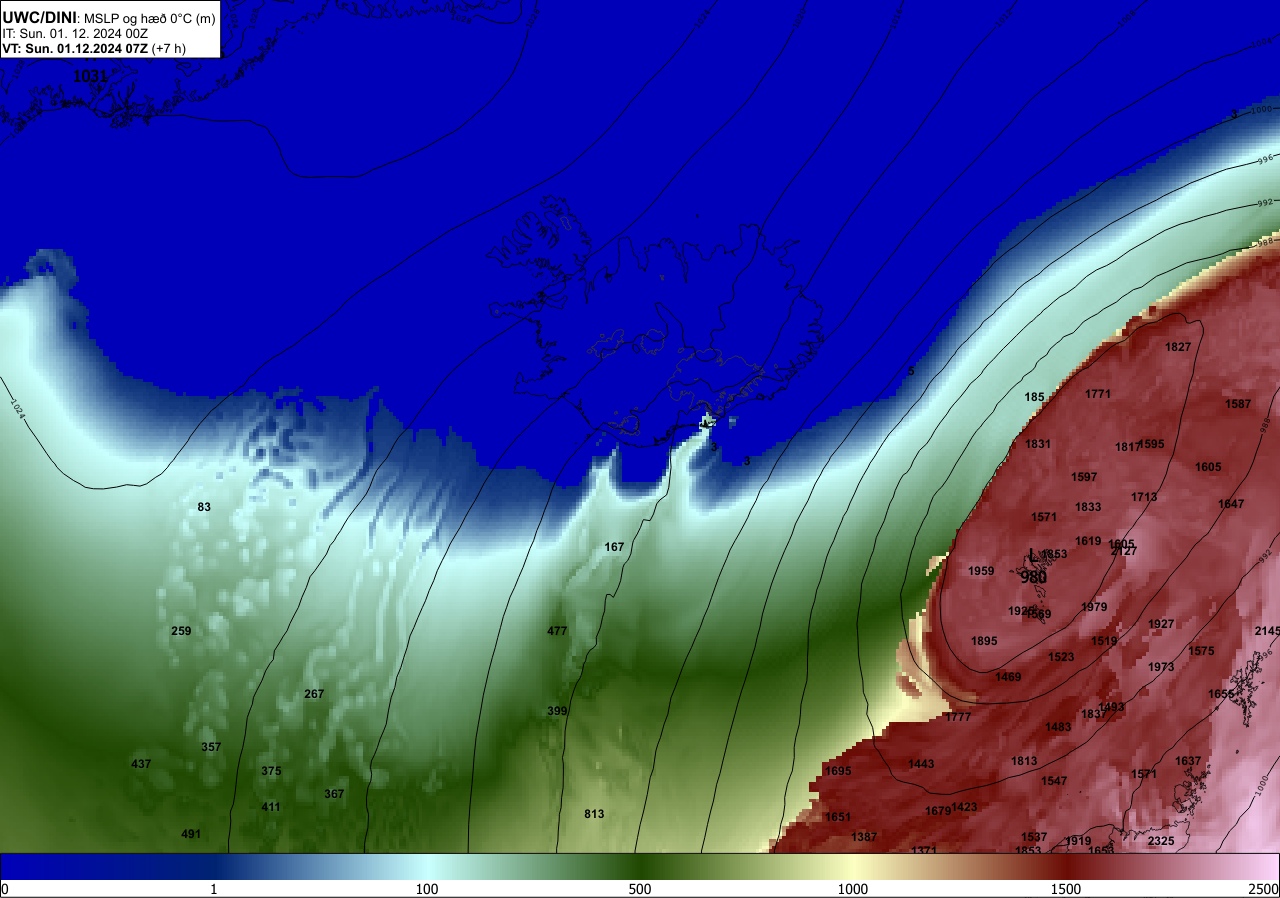Click the height value 813
1280x898 pixels.
click(594, 814)
